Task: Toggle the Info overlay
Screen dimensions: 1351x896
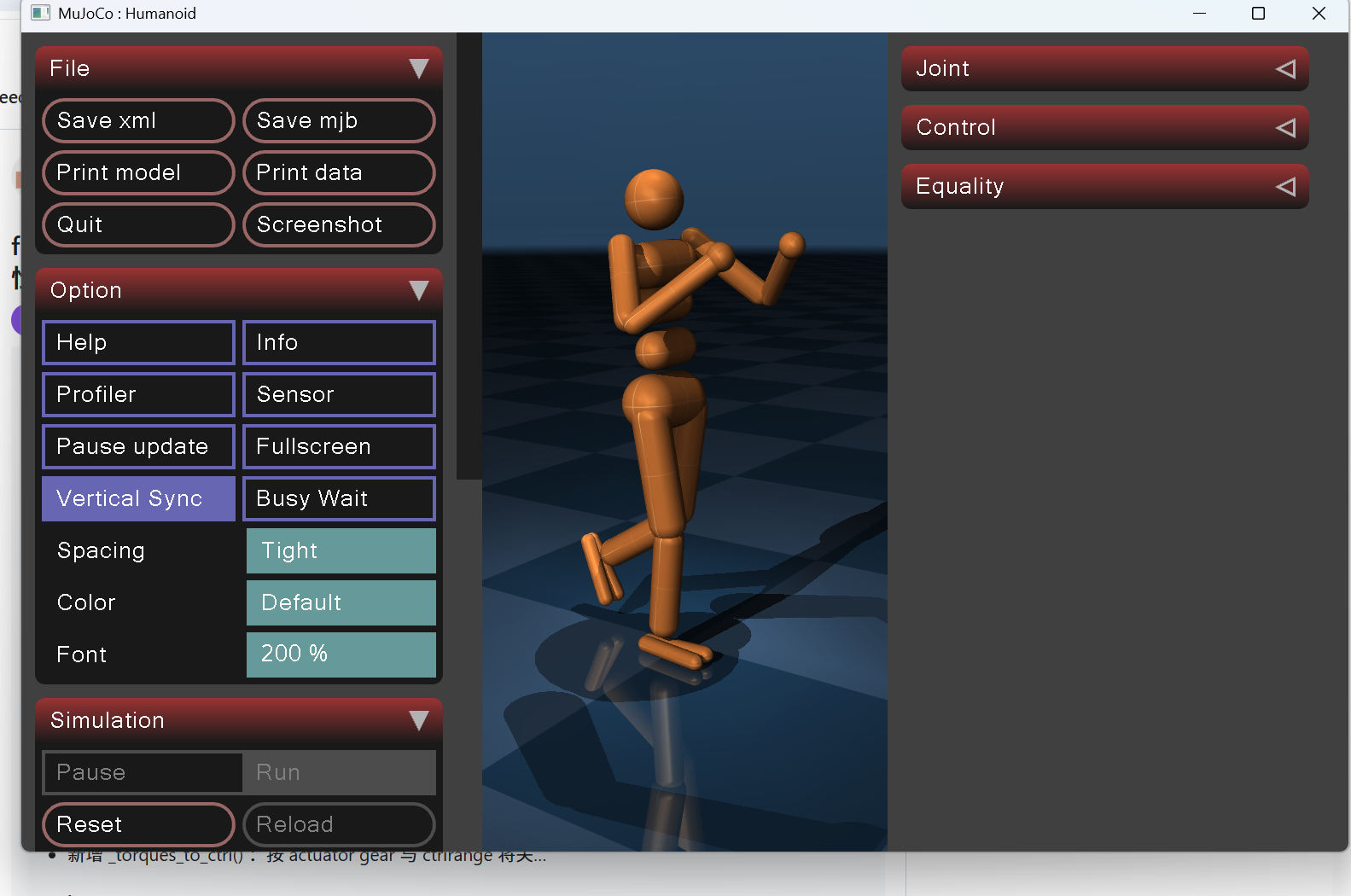Action: [339, 342]
